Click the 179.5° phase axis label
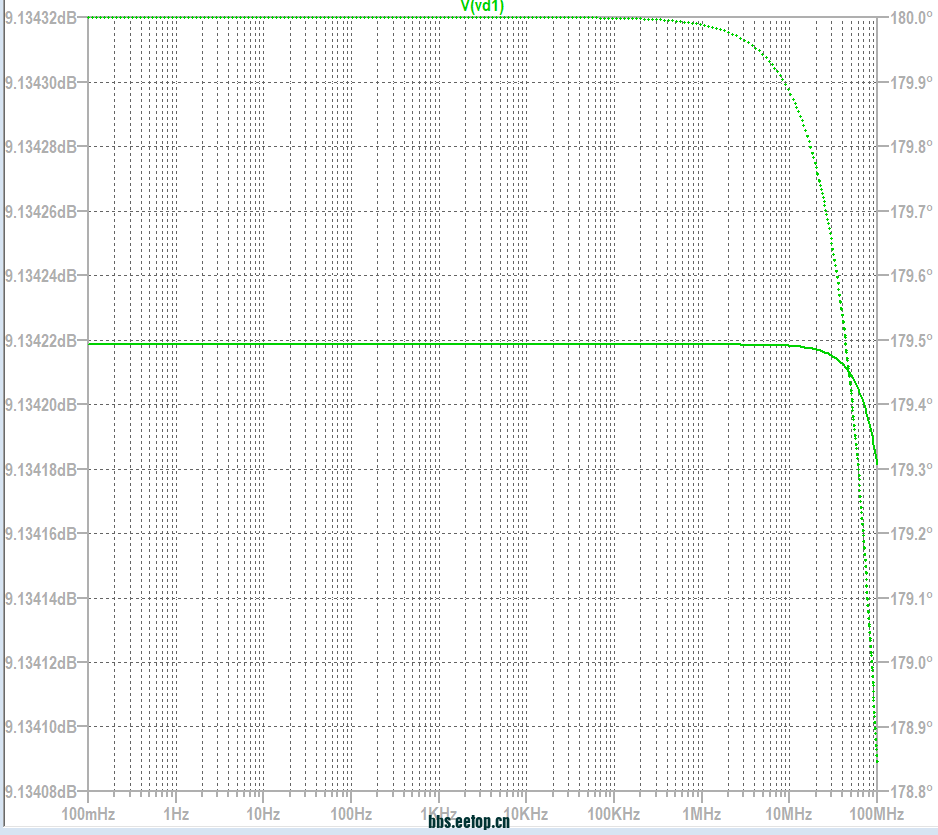The image size is (938, 835). click(x=910, y=341)
